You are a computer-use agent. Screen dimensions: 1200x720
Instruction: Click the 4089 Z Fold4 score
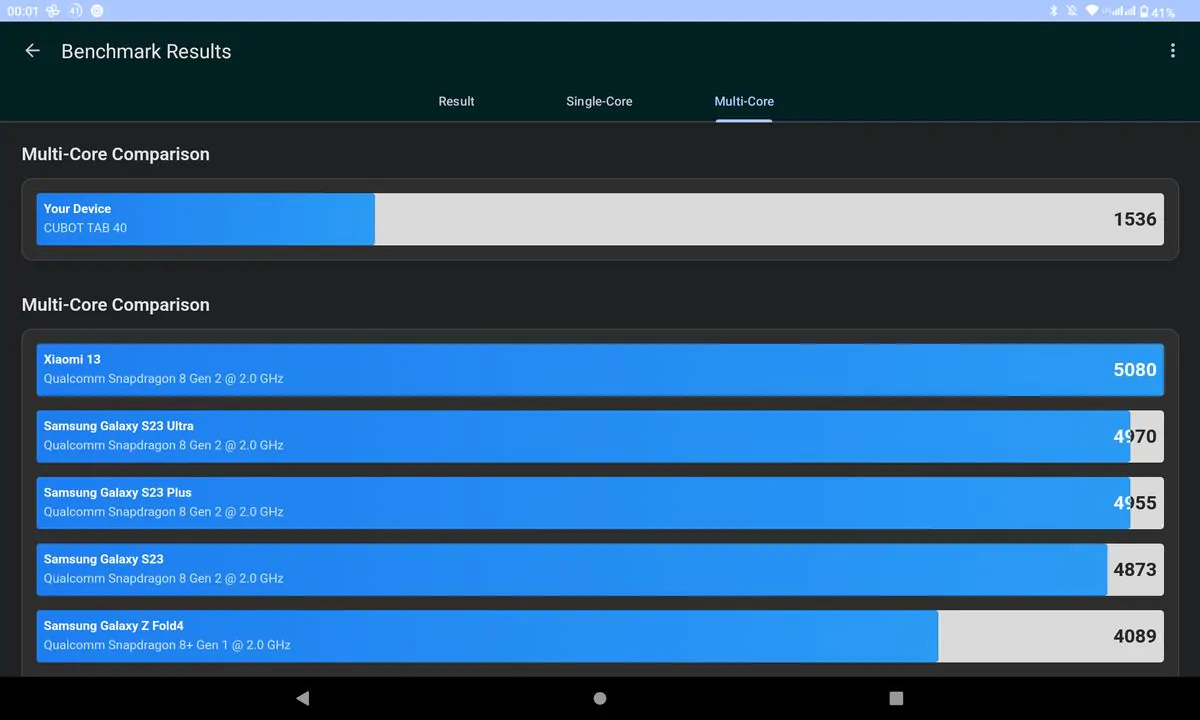(x=1135, y=636)
